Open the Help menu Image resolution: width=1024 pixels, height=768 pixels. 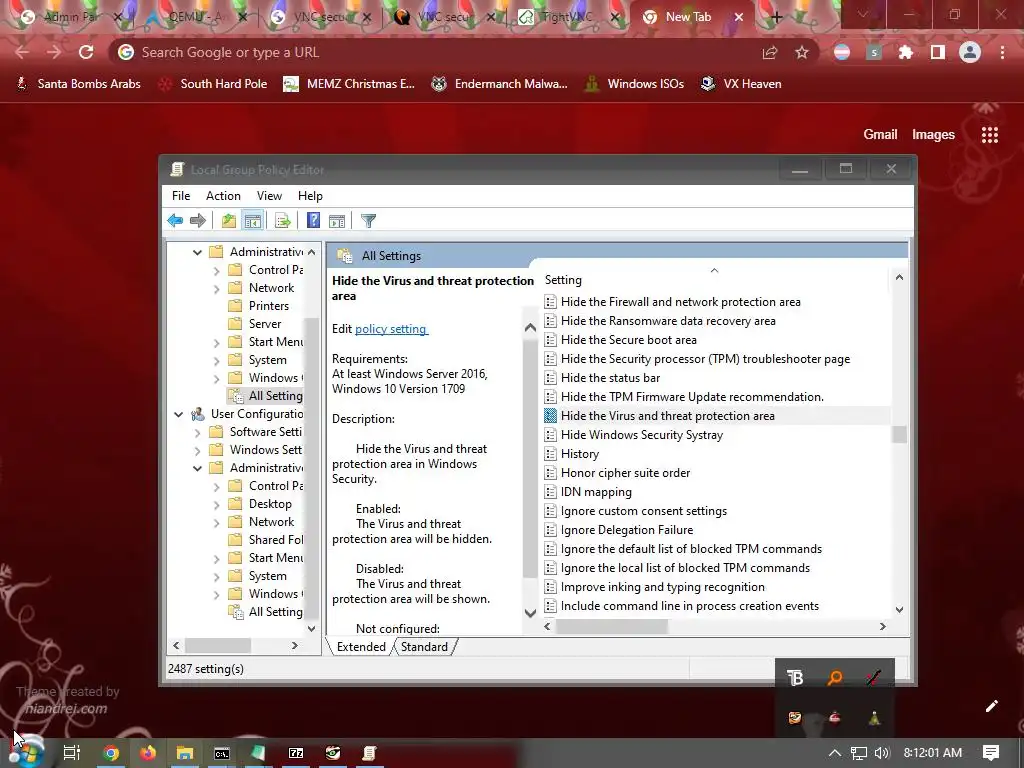(310, 196)
